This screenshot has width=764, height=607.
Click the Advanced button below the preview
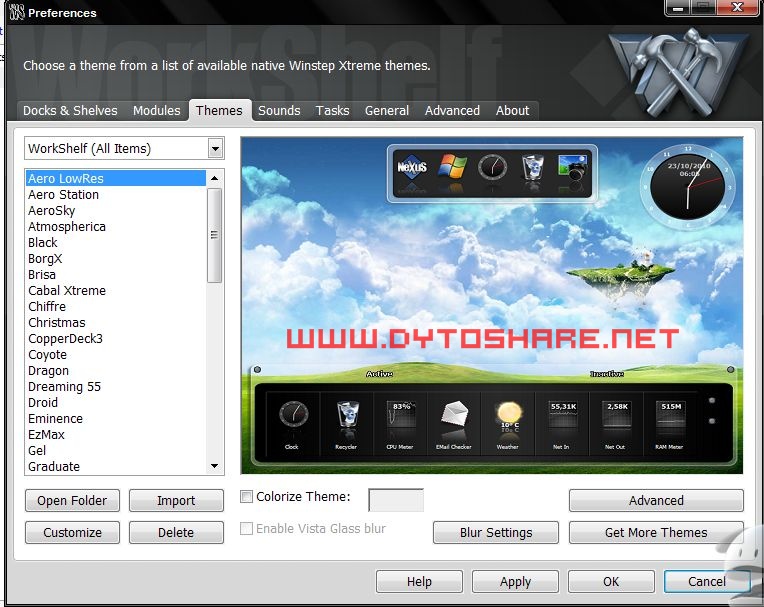point(656,500)
